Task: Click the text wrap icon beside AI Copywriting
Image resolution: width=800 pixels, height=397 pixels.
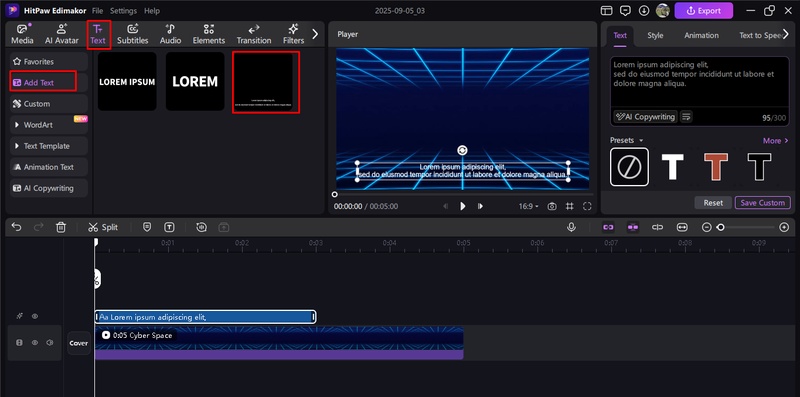Action: coord(686,117)
